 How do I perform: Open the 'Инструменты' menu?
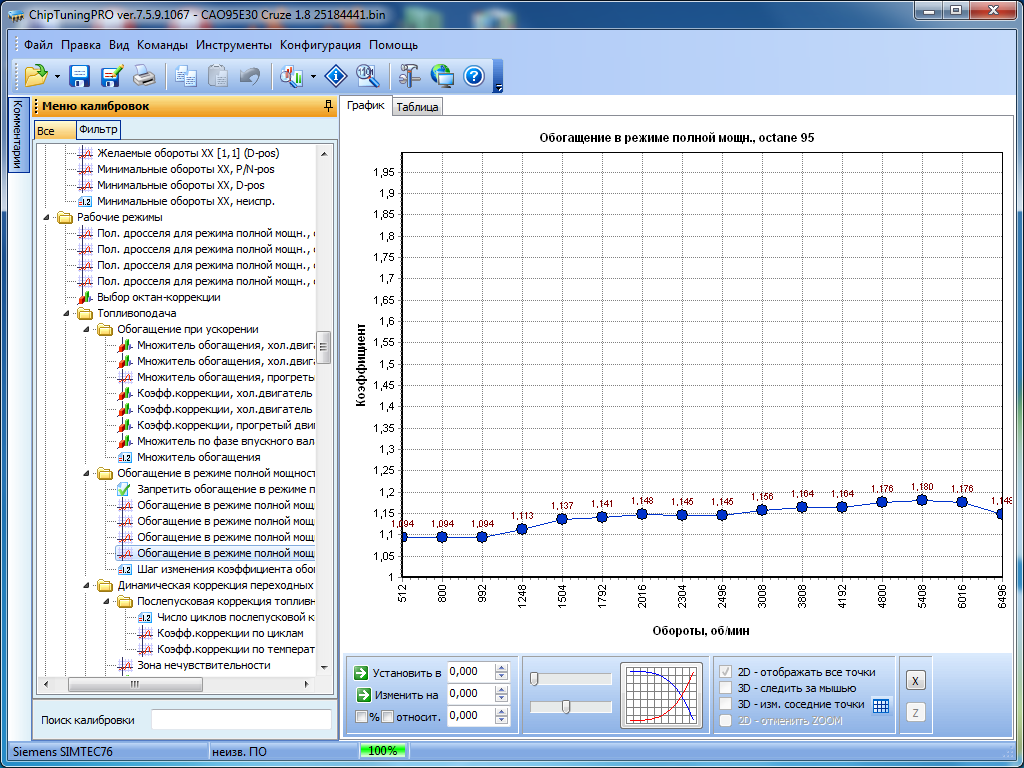(x=233, y=45)
